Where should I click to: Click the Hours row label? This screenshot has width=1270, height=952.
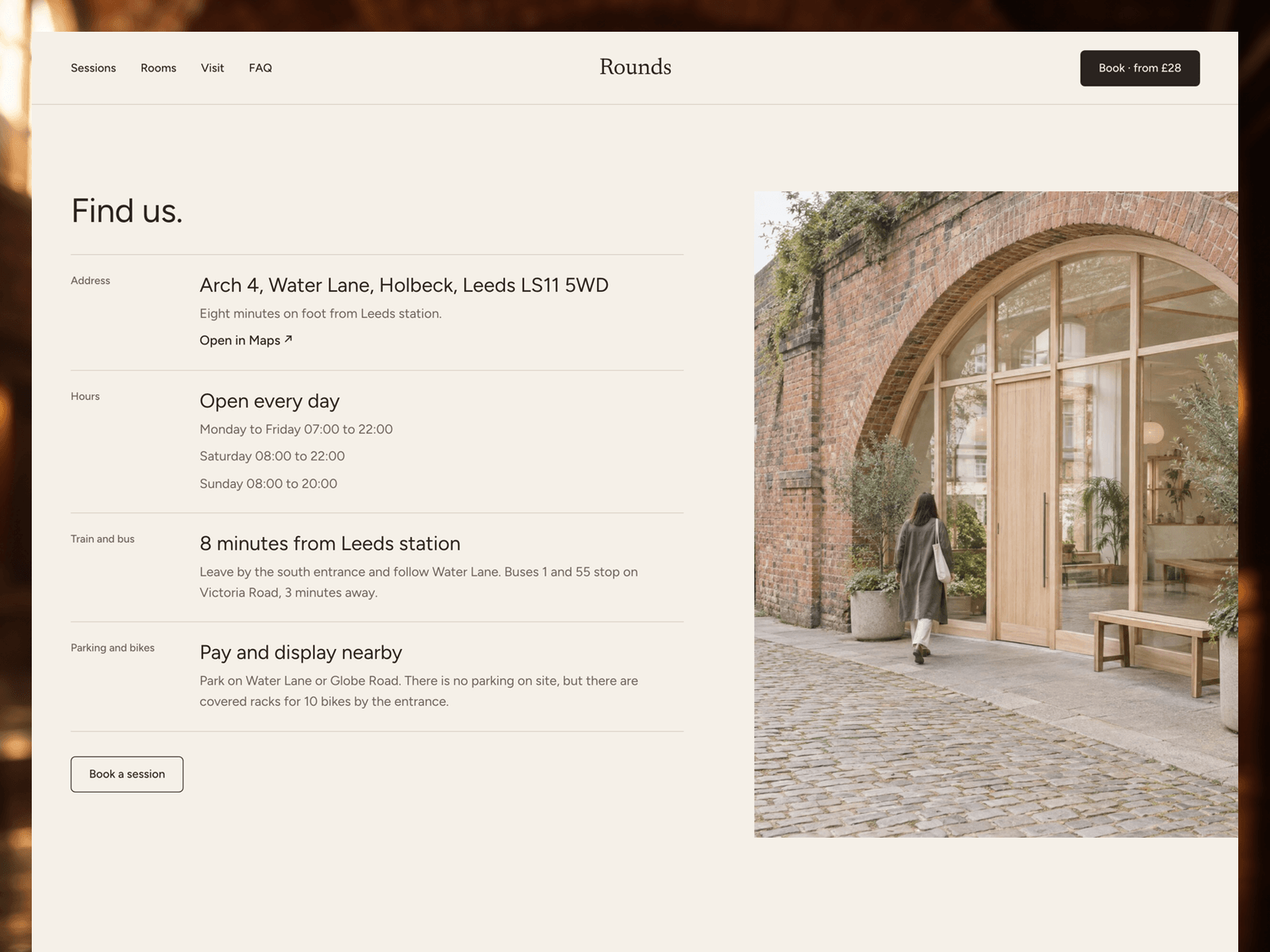coord(85,397)
